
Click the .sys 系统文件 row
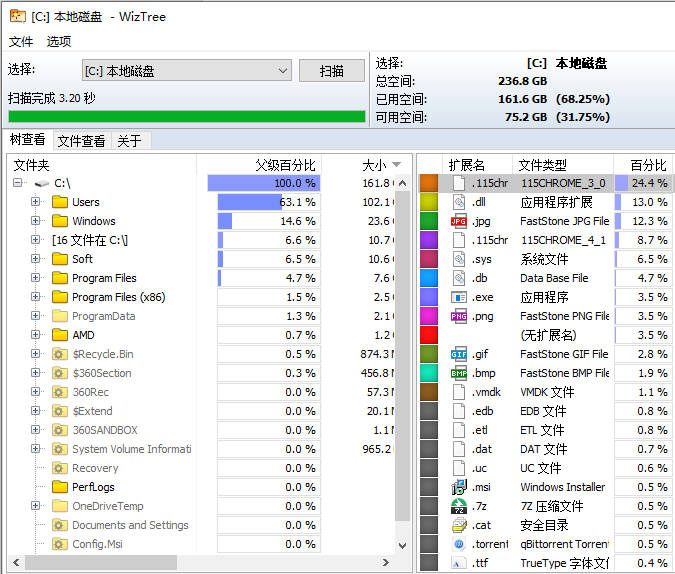click(x=546, y=259)
